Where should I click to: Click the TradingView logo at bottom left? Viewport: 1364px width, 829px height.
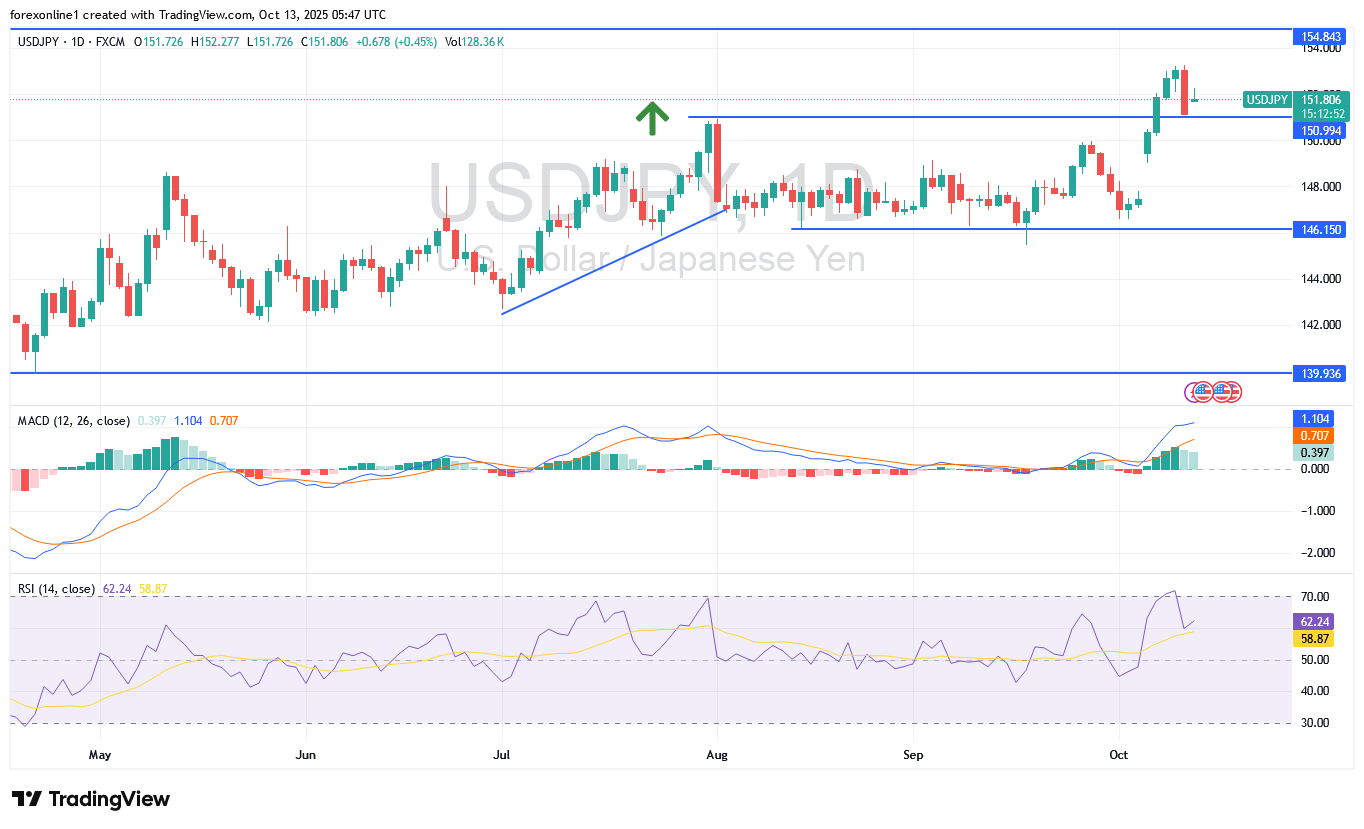coord(91,799)
